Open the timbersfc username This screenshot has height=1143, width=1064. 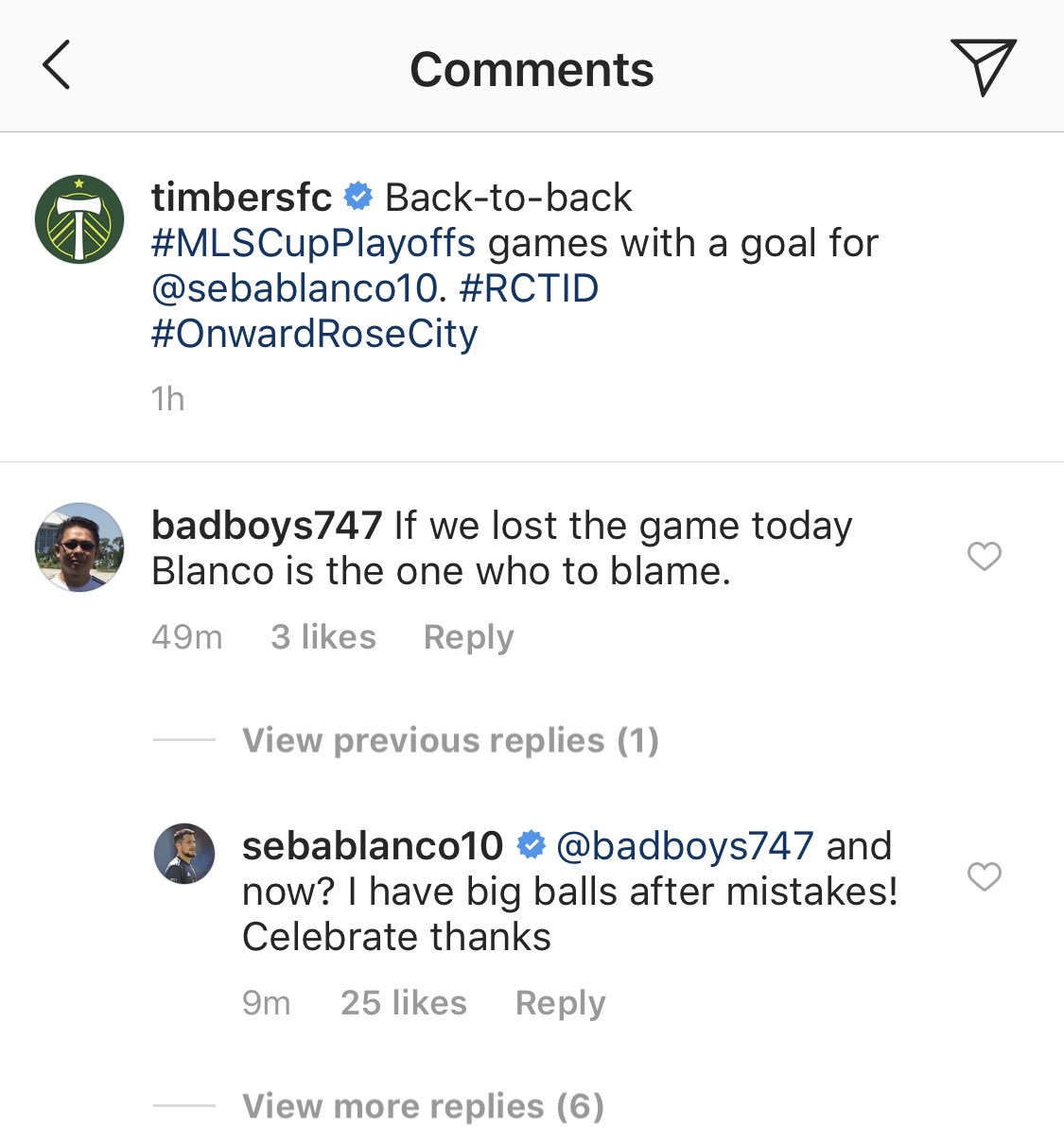(241, 198)
